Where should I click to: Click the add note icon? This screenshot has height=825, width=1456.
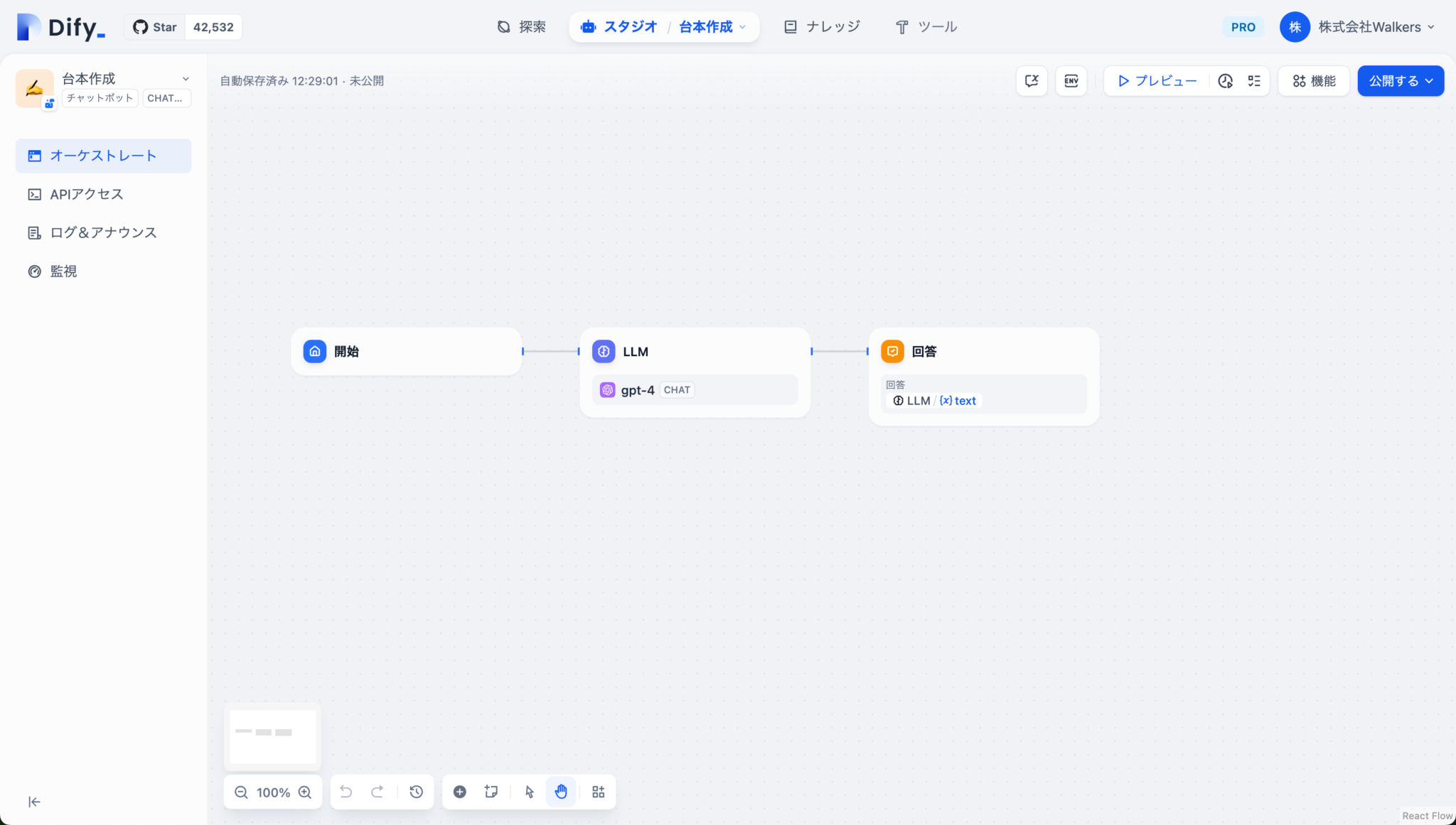click(491, 791)
